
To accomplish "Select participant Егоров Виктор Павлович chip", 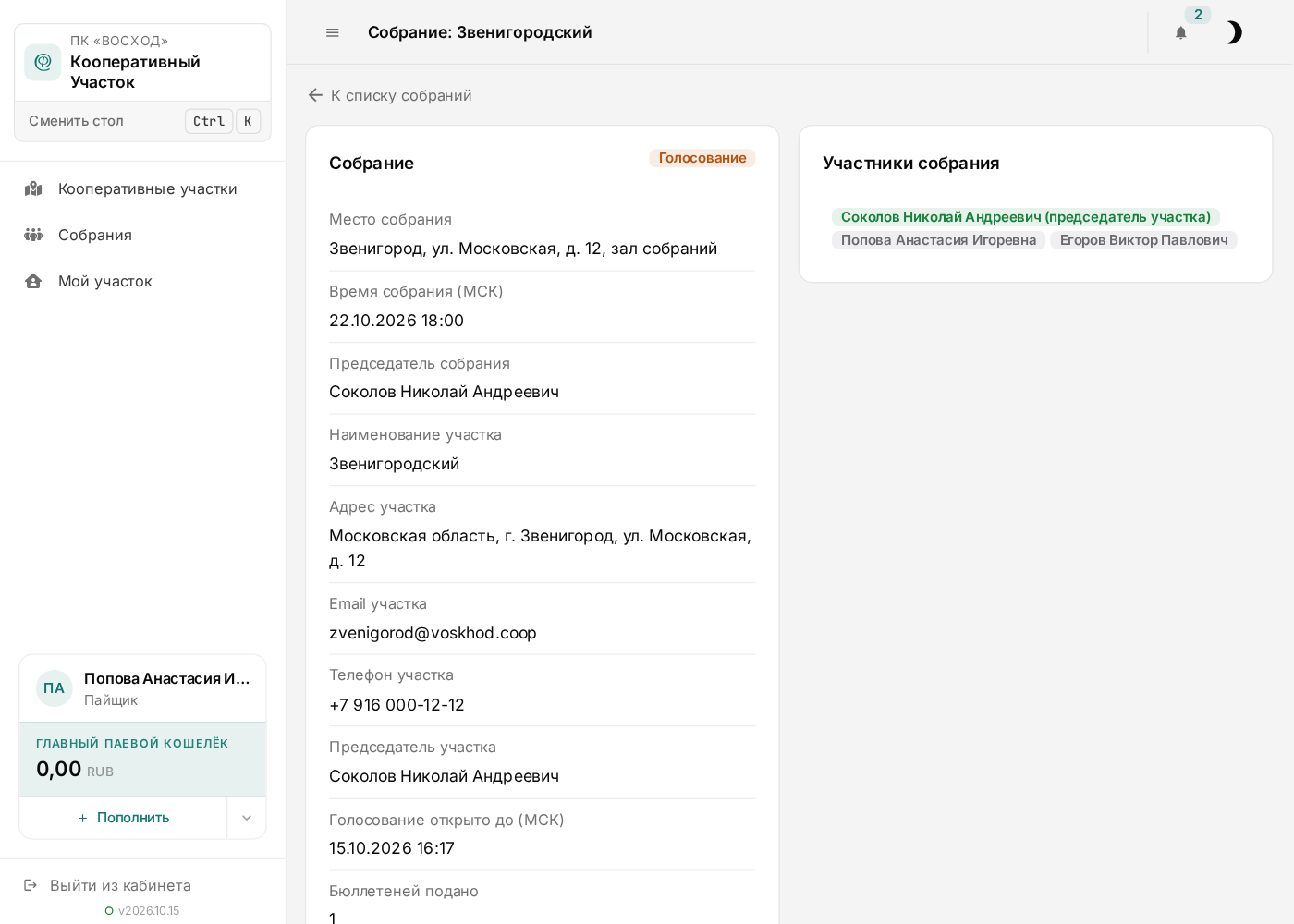I will [1143, 240].
